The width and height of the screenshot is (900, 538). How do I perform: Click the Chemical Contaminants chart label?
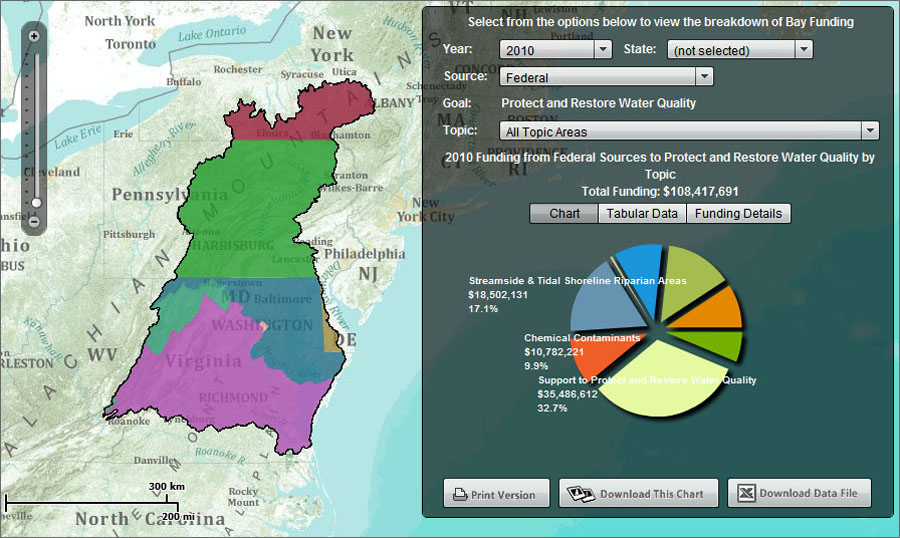tap(581, 338)
